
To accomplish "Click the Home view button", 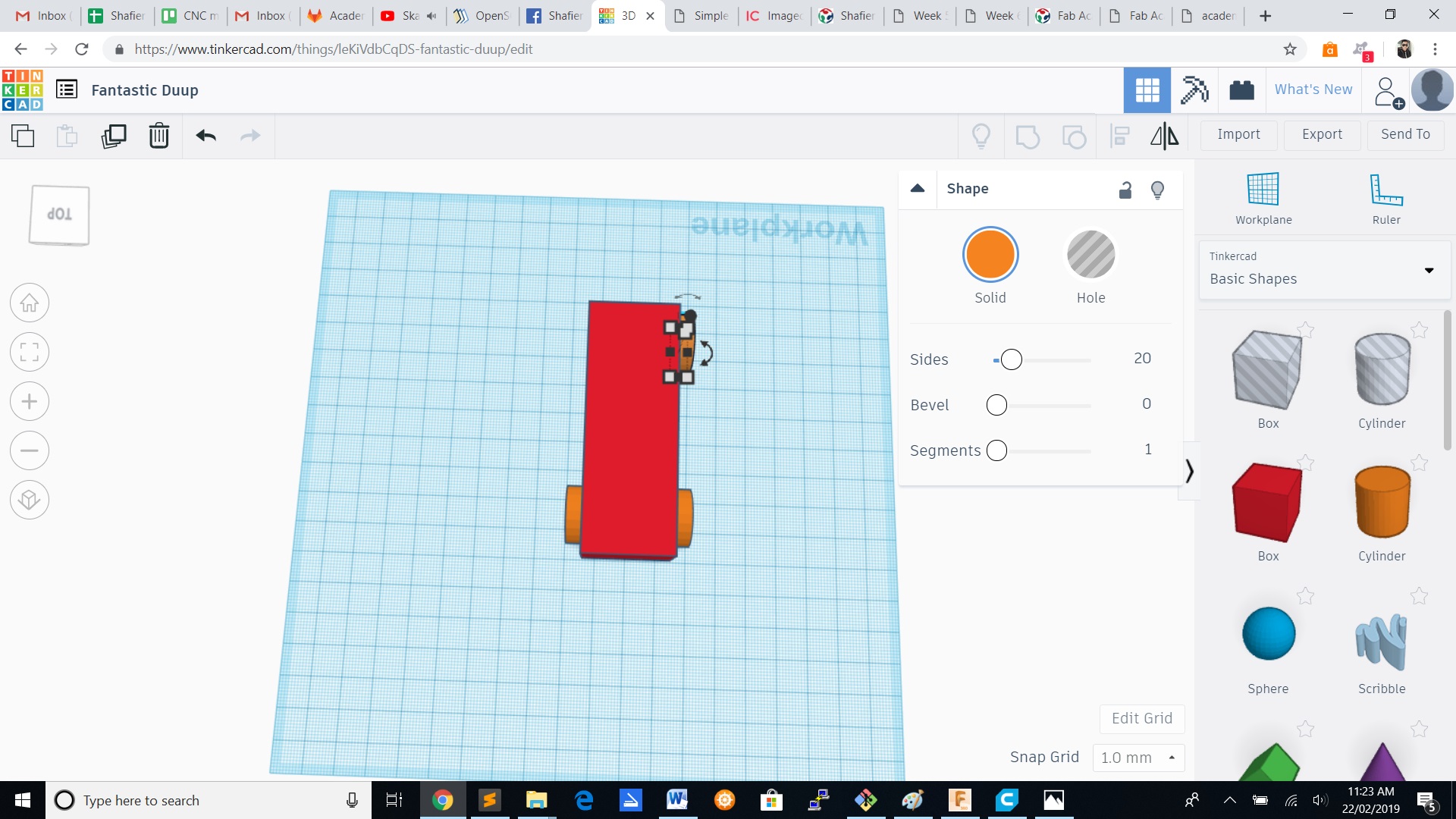I will click(30, 303).
